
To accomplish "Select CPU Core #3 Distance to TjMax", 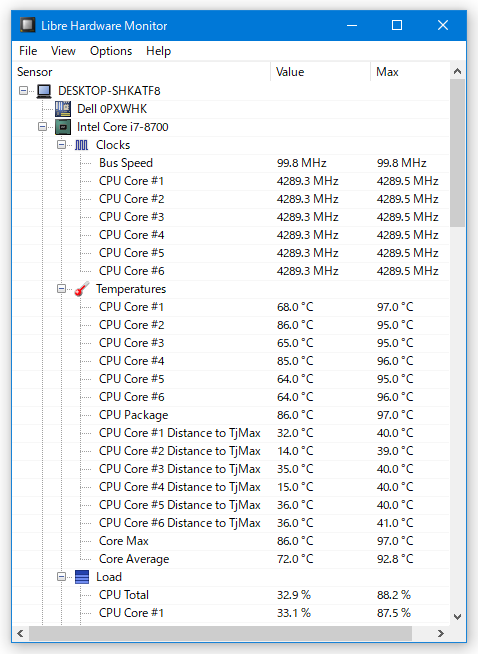I will coord(231,469).
